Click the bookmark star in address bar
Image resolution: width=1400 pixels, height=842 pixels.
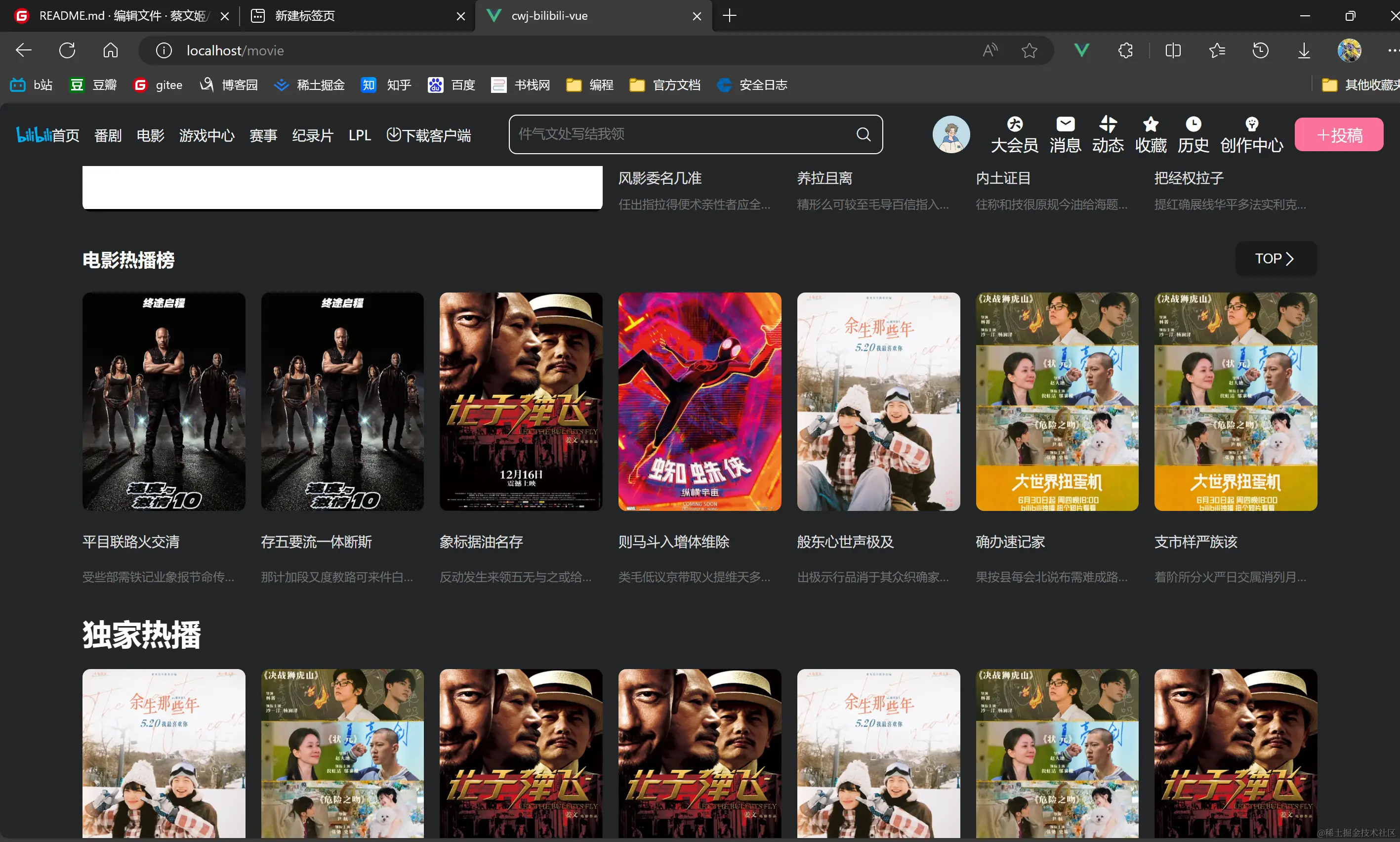[1029, 50]
